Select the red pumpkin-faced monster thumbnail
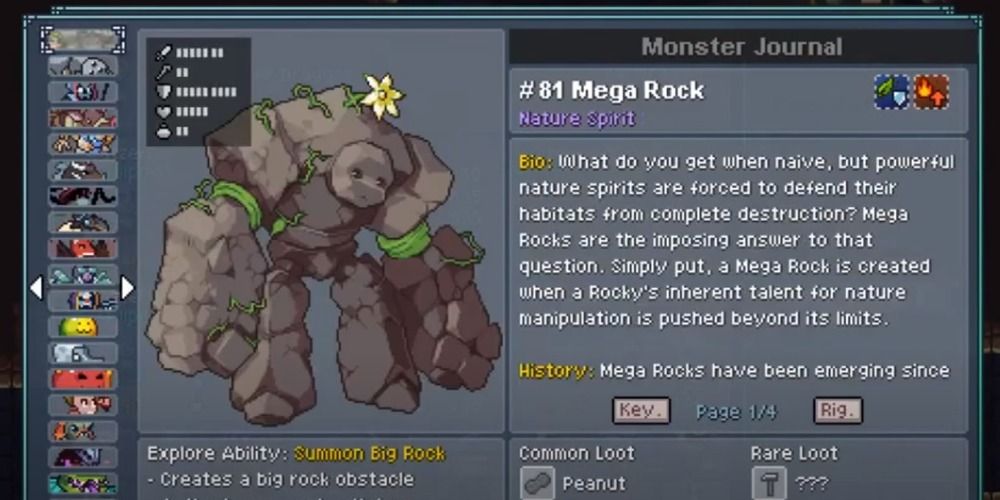 pos(82,379)
